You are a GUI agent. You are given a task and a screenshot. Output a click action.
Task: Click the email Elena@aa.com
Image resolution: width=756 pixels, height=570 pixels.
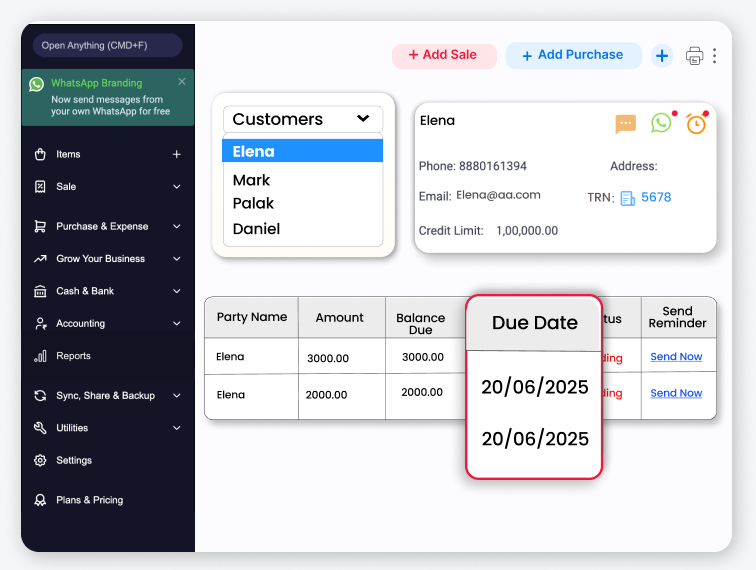point(498,195)
